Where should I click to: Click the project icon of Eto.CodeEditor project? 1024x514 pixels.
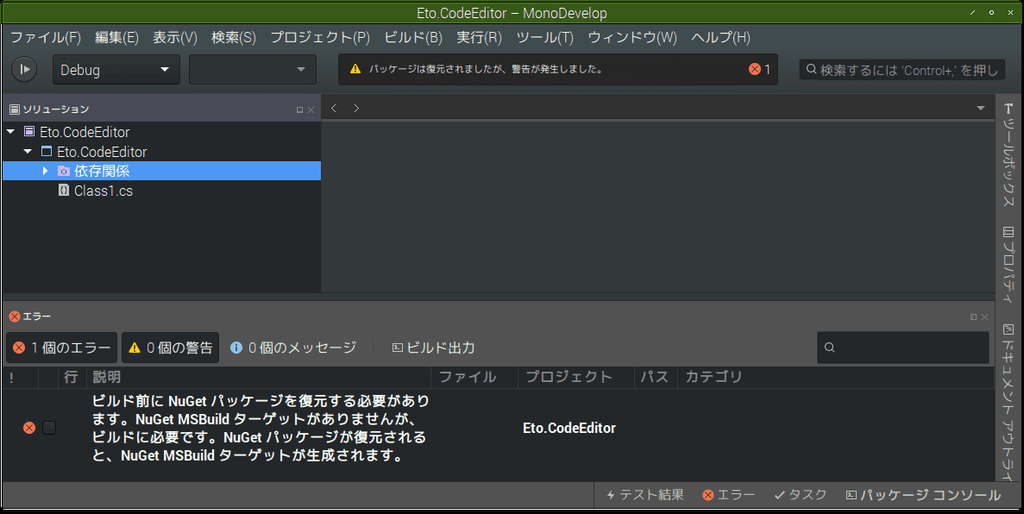(46, 151)
